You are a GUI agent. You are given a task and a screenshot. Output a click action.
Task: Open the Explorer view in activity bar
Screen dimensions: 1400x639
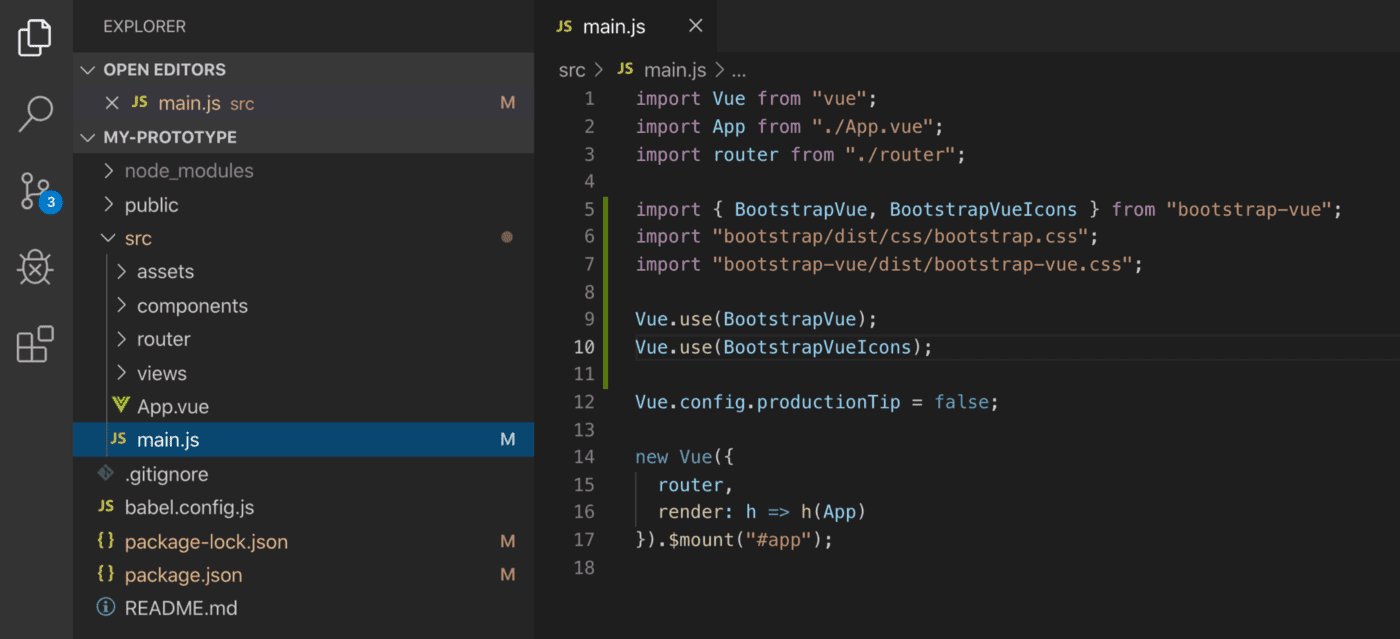pos(35,37)
